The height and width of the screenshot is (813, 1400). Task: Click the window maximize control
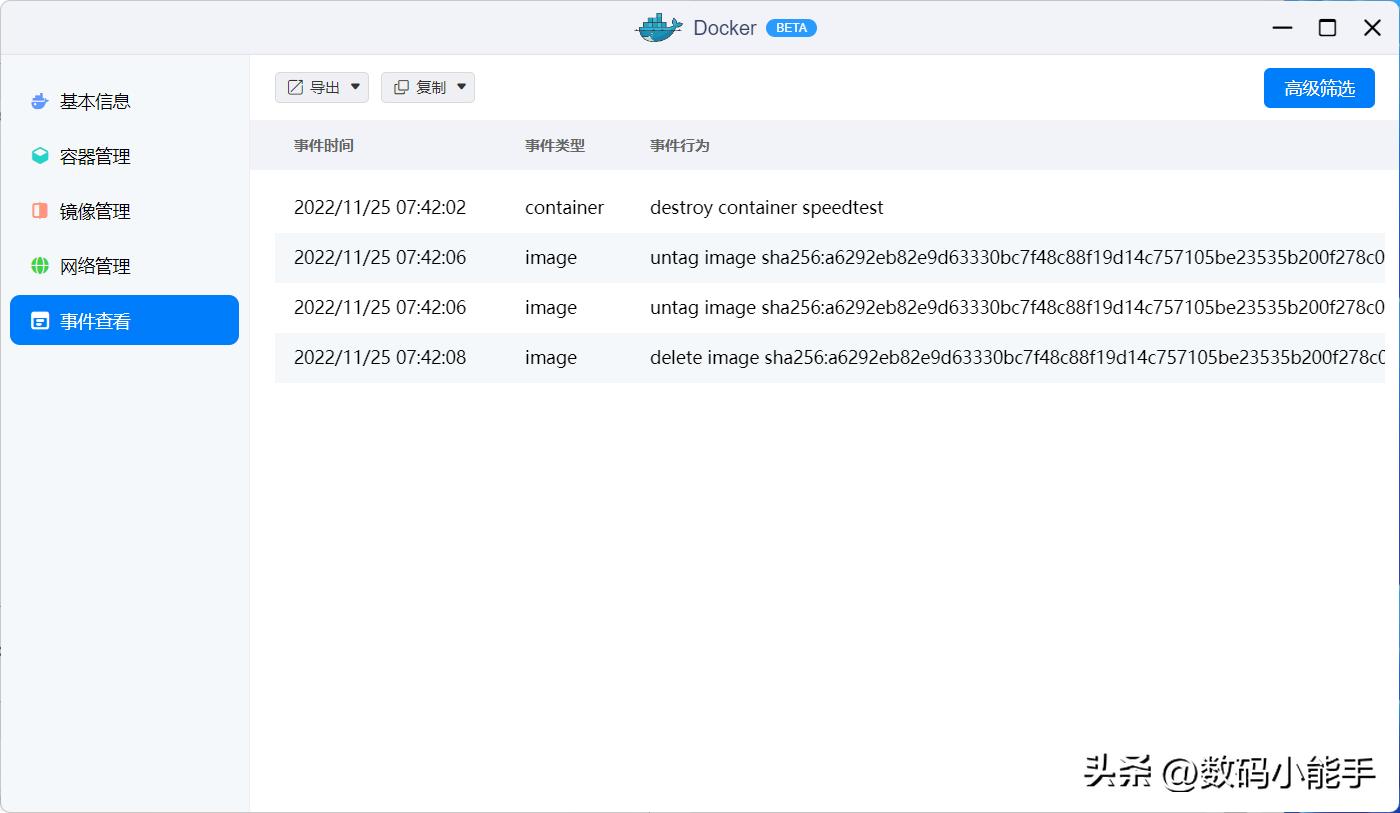[x=1327, y=27]
